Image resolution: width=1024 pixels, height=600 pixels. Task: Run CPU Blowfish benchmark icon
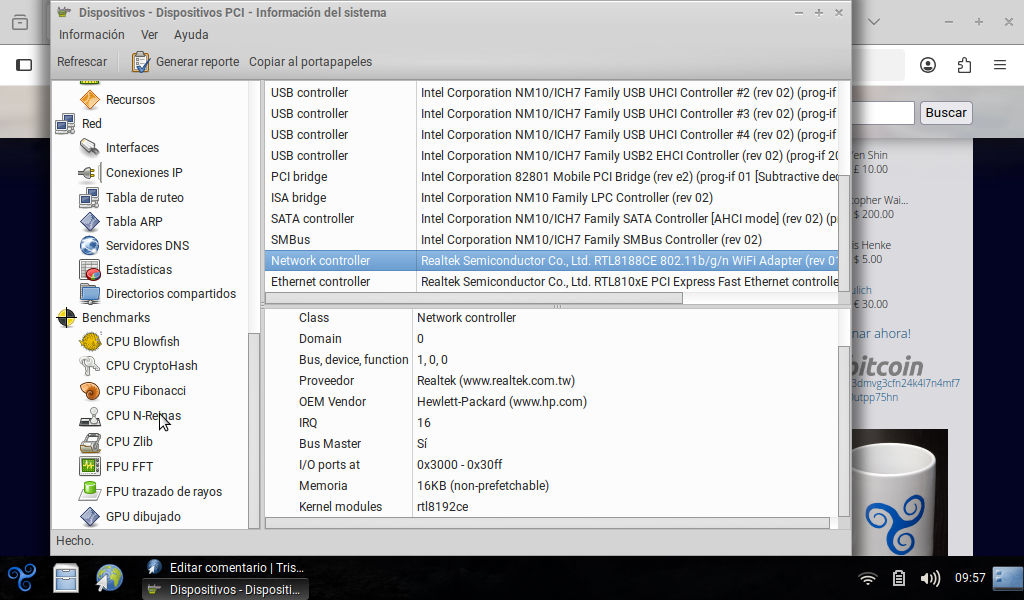click(89, 341)
